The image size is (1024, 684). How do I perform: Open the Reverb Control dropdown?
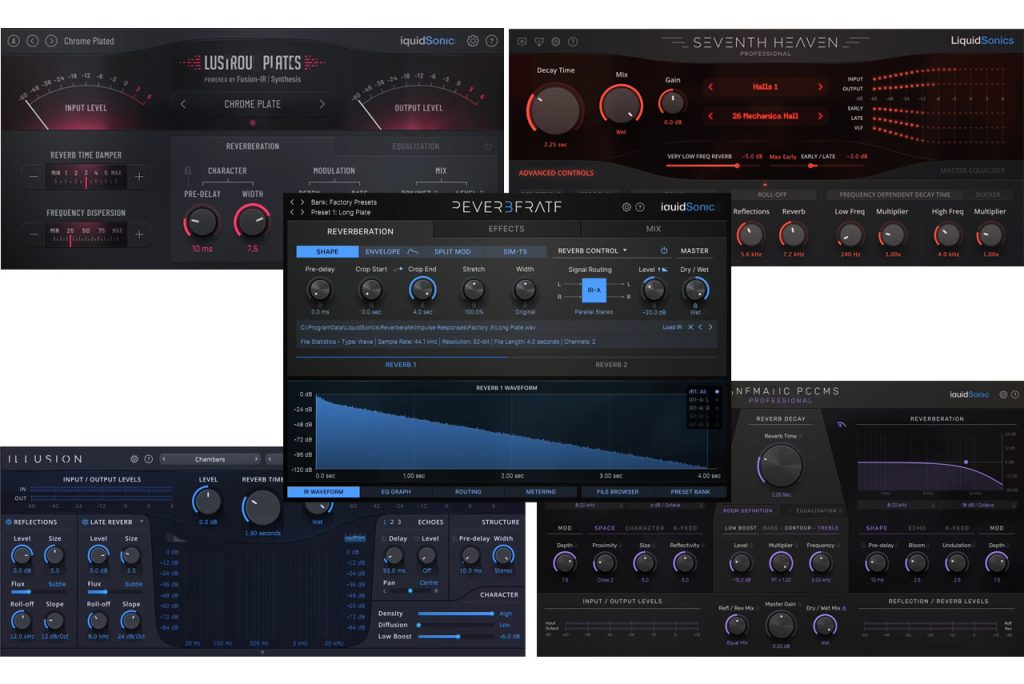click(592, 251)
